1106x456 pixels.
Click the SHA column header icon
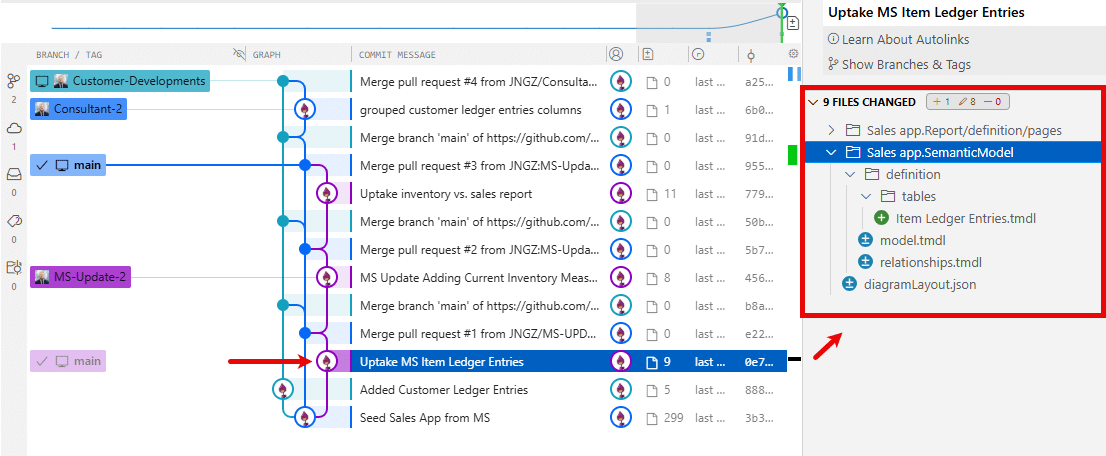751,54
